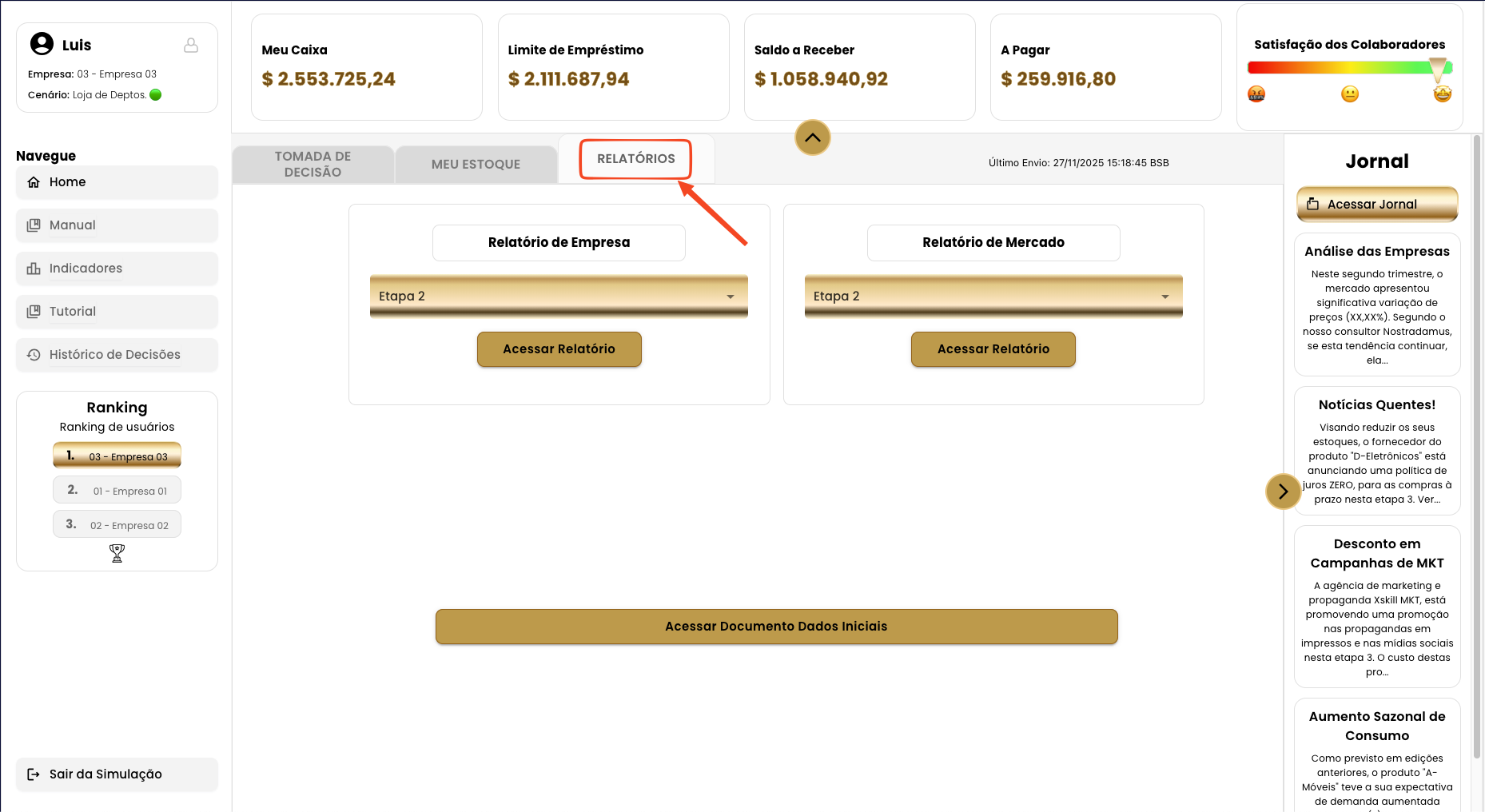This screenshot has height=812, width=1485.
Task: Open the Aumento Sazonal de Consumo card
Action: (1377, 755)
